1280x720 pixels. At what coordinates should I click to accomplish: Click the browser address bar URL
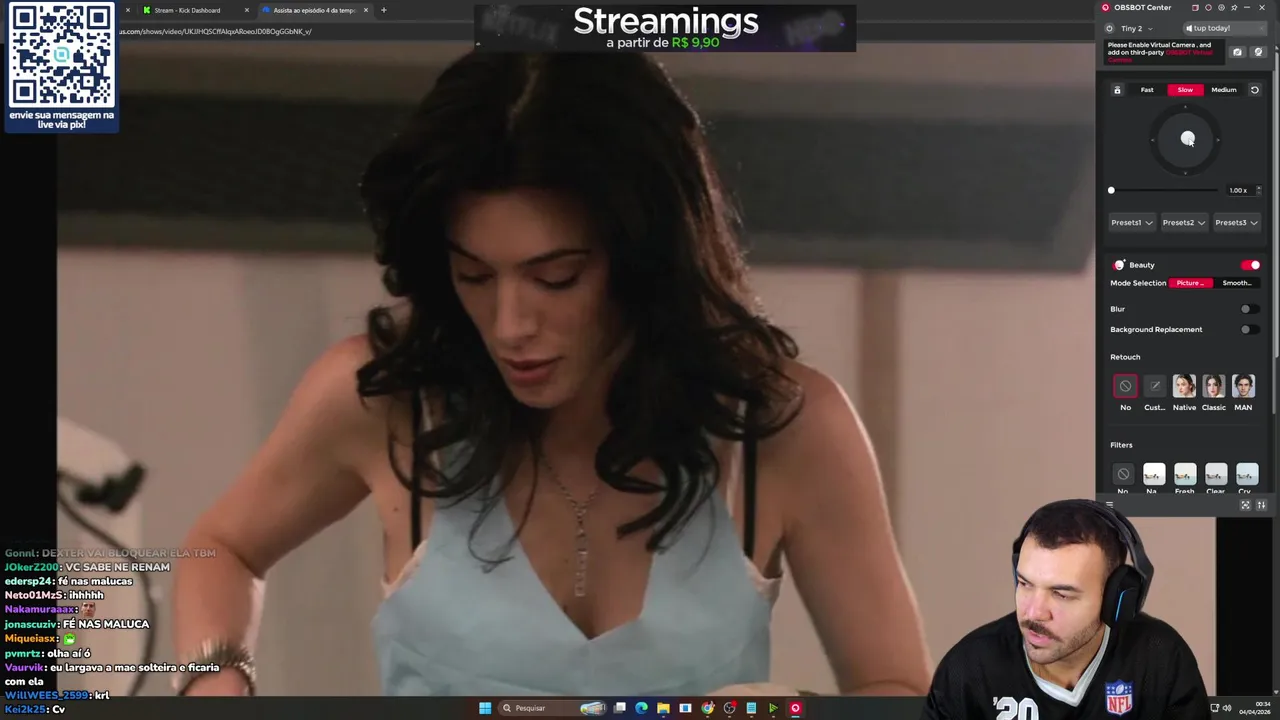tap(215, 31)
